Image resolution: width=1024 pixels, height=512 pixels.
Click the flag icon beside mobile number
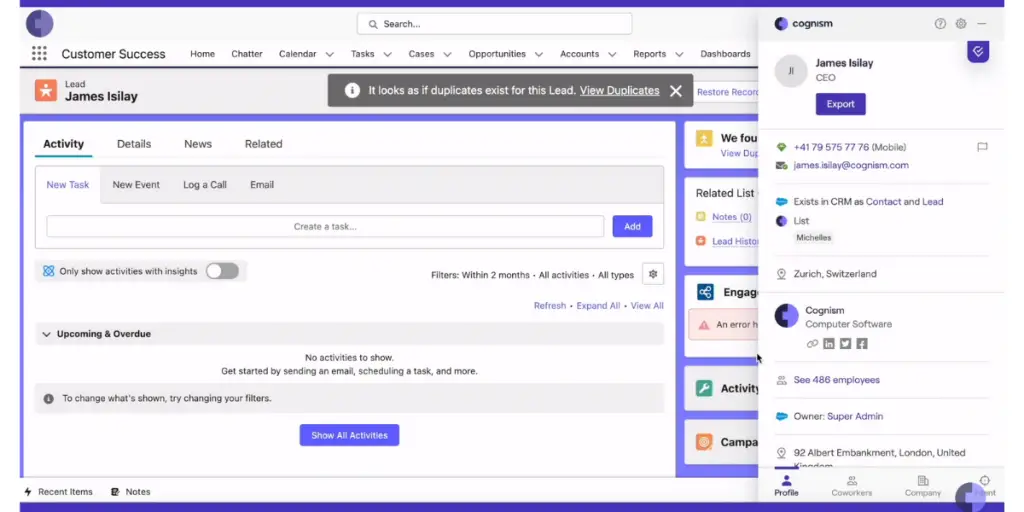[982, 147]
